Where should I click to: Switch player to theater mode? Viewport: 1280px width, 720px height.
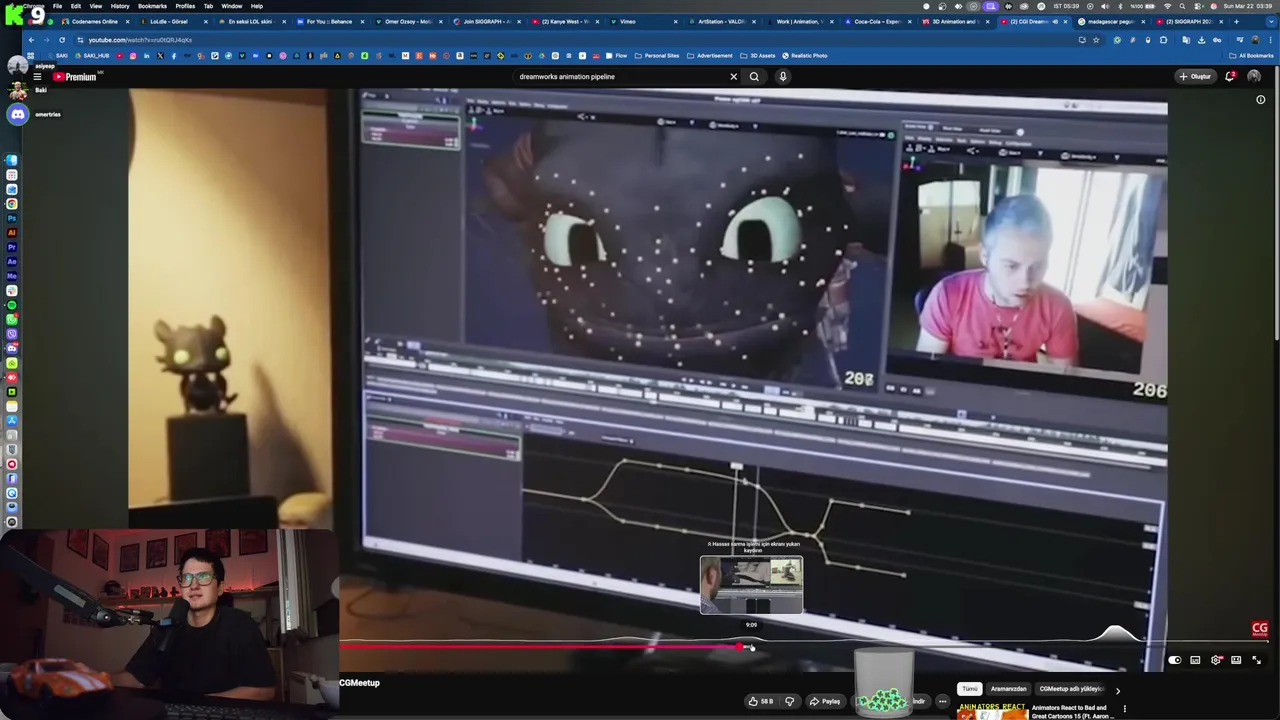click(1236, 660)
